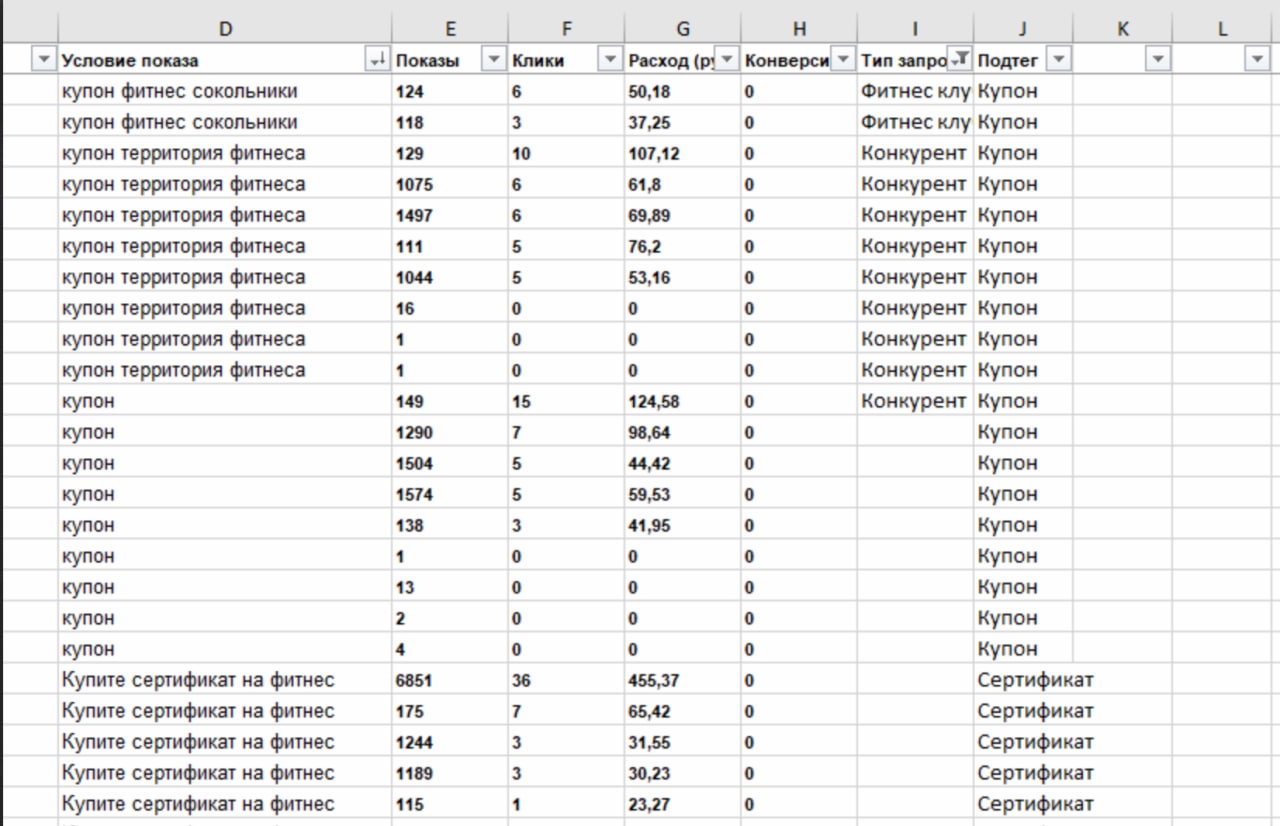The image size is (1280, 826).
Task: Select column E by its letter header
Action: coord(450,29)
